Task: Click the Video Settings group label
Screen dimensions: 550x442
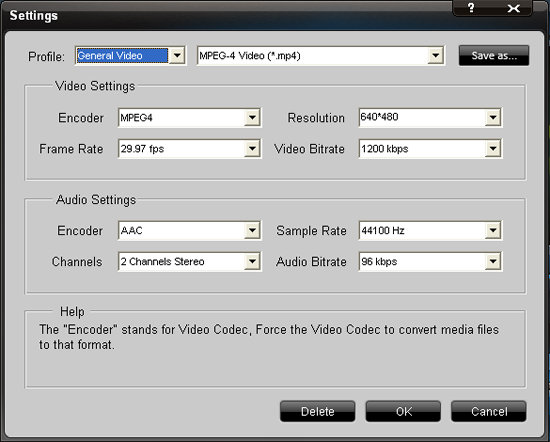Action: (95, 86)
